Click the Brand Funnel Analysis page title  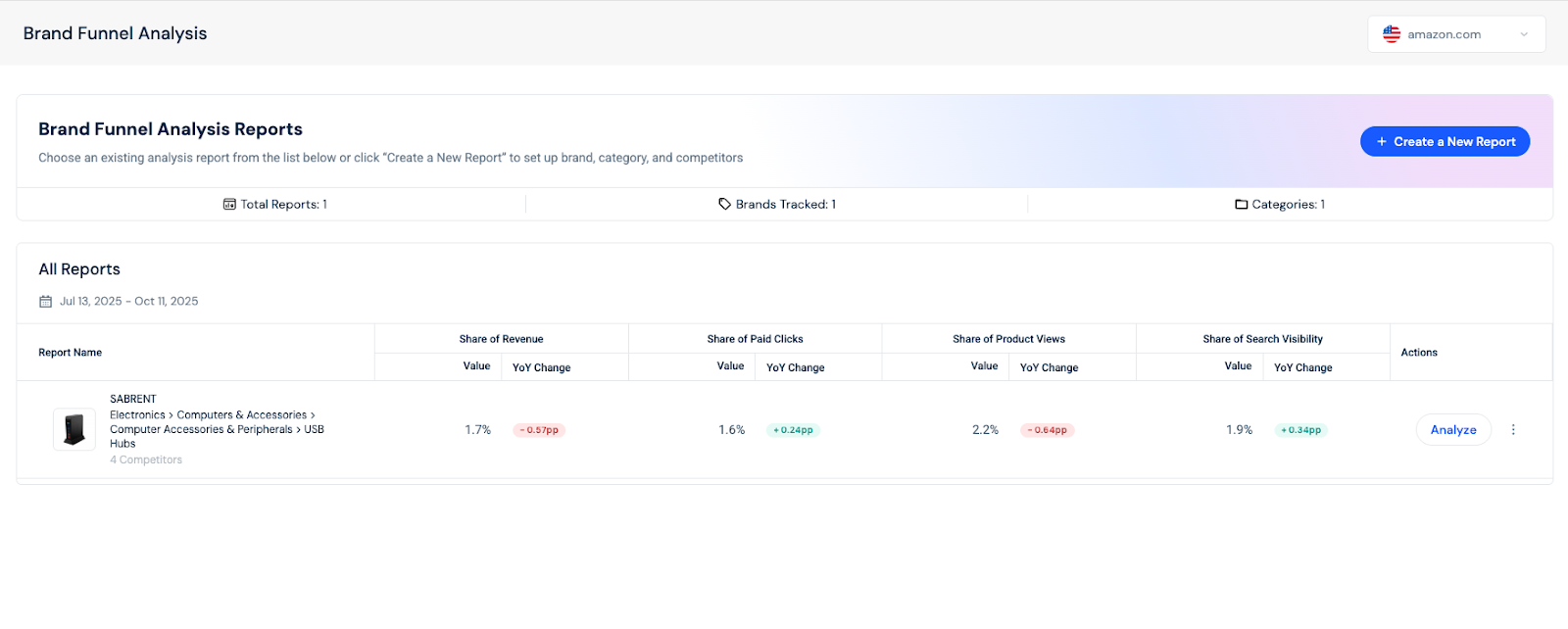click(116, 33)
